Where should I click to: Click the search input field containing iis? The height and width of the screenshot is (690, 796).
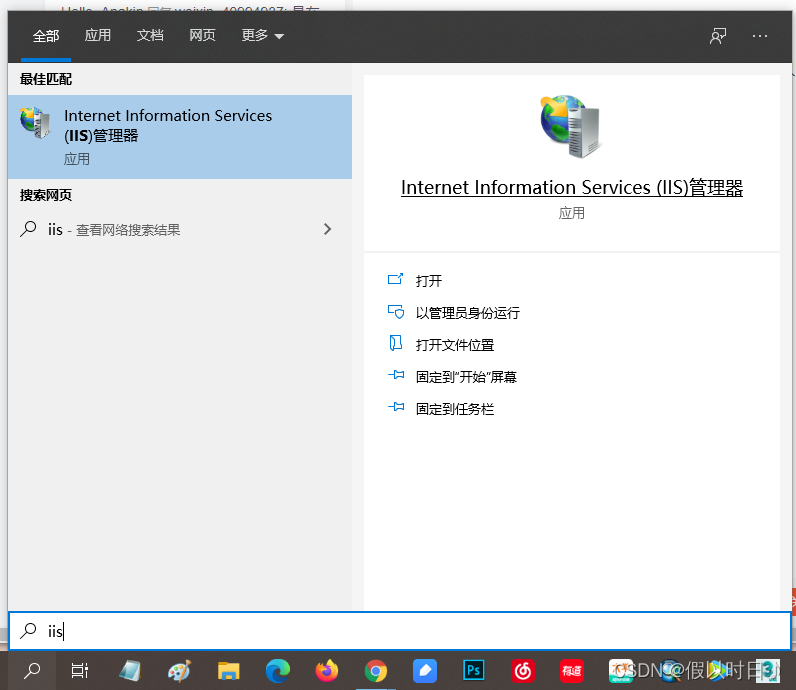[400, 631]
